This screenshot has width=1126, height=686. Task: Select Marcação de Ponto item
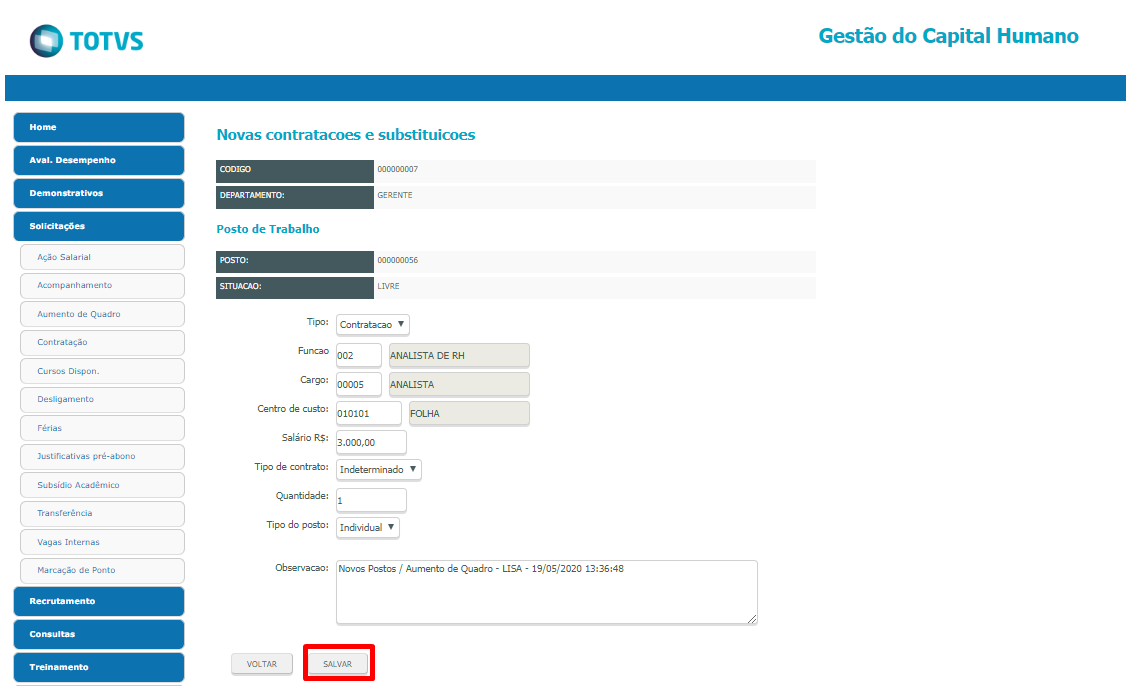click(x=103, y=570)
